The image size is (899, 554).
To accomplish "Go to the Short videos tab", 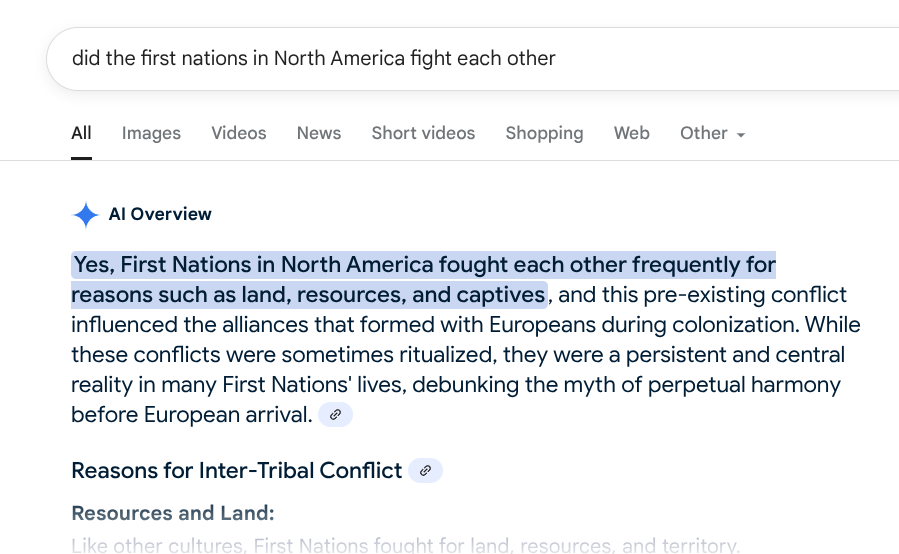I will [423, 133].
